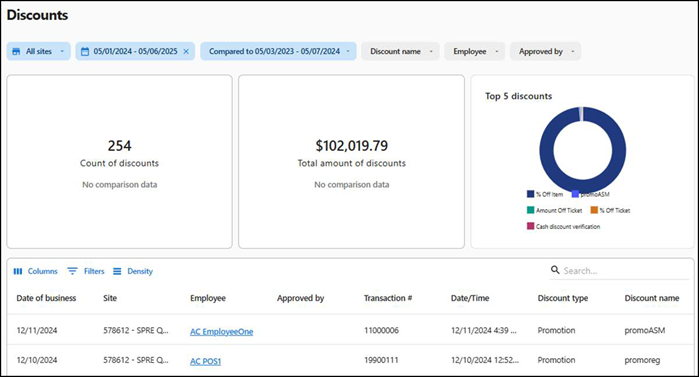
Task: Click the Filters funnel icon
Action: [x=72, y=271]
